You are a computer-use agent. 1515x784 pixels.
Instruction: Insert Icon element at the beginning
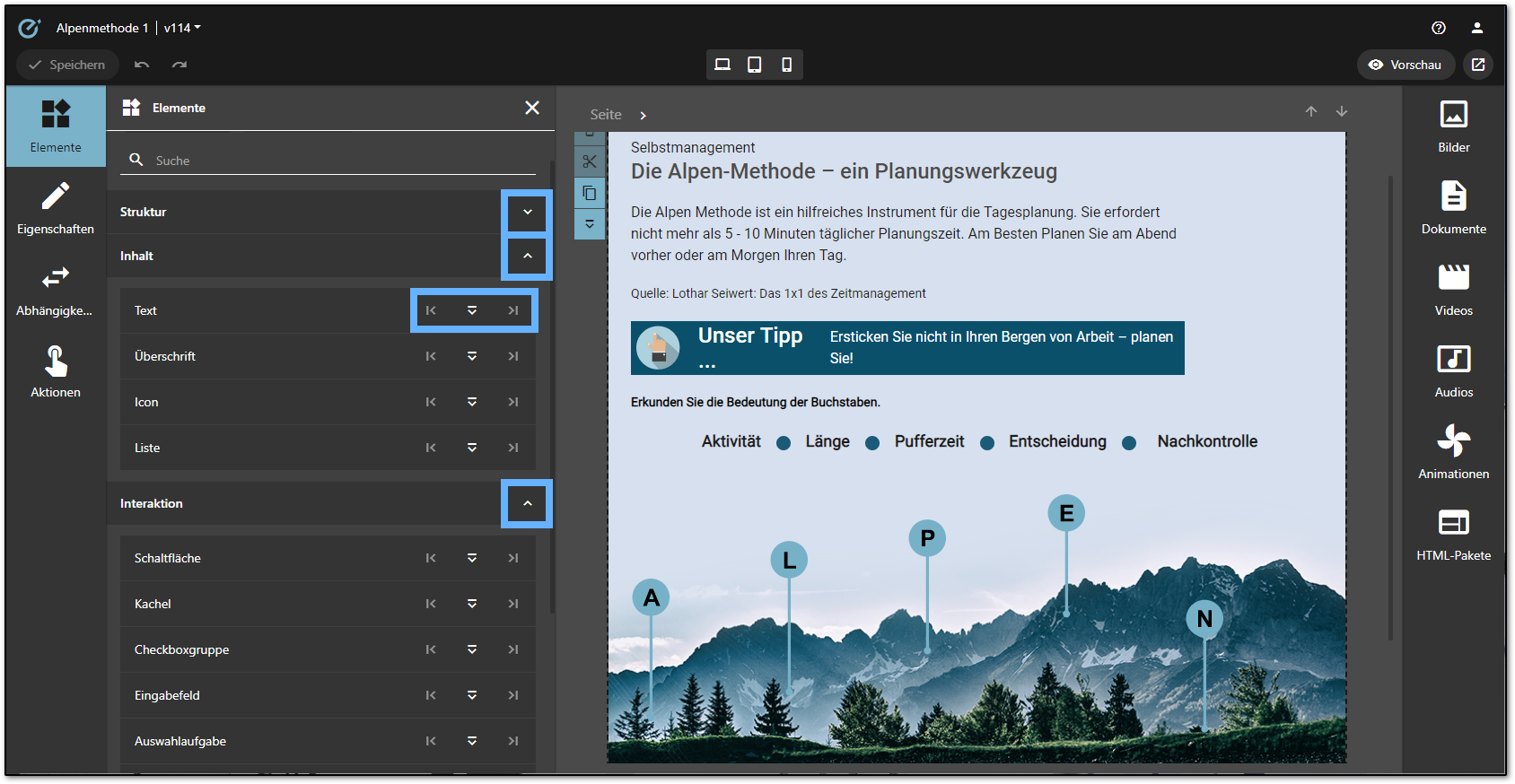click(431, 402)
